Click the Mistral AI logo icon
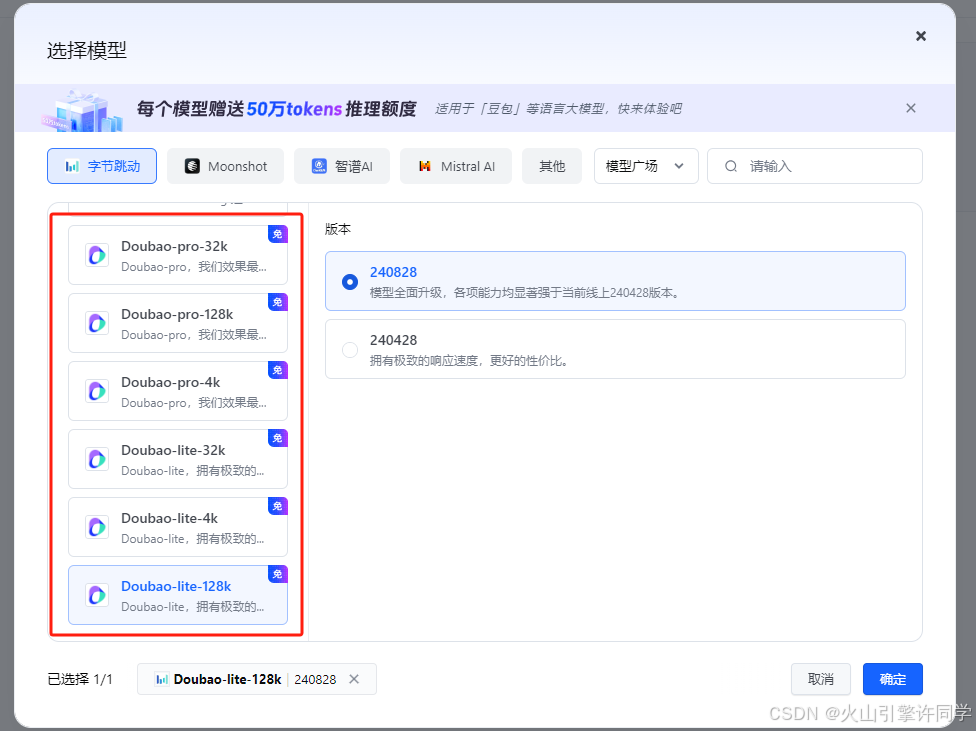 425,166
